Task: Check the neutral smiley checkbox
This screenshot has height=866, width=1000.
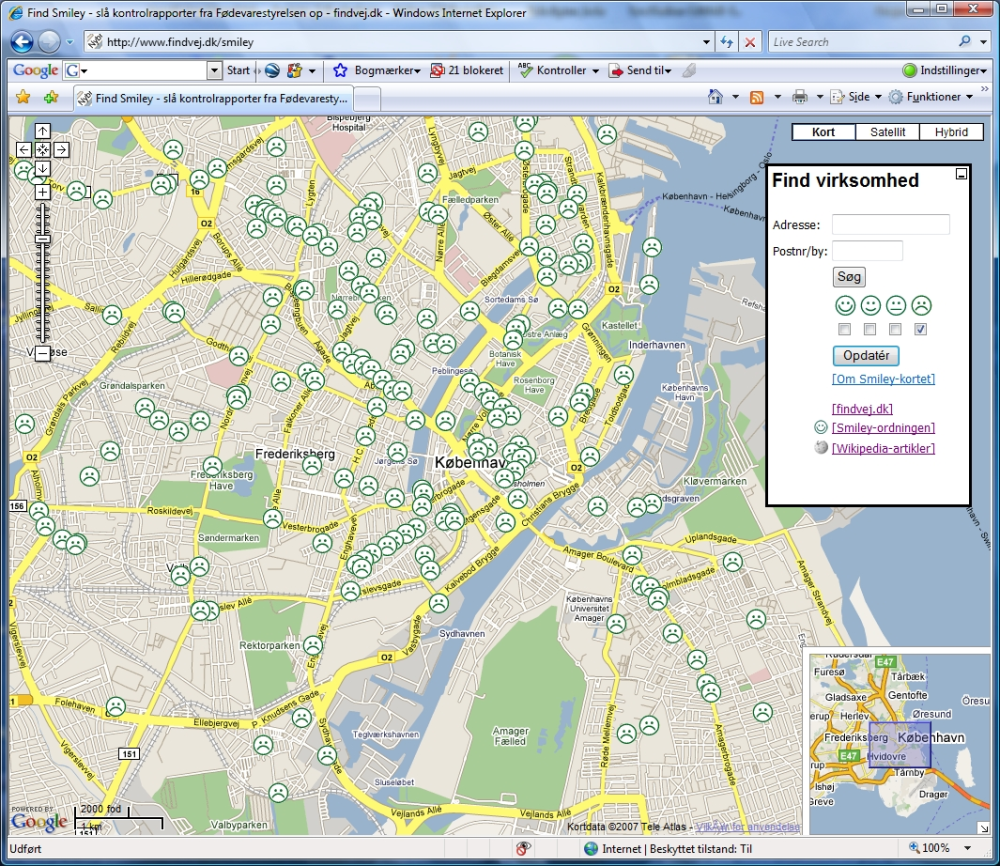Action: 895,329
